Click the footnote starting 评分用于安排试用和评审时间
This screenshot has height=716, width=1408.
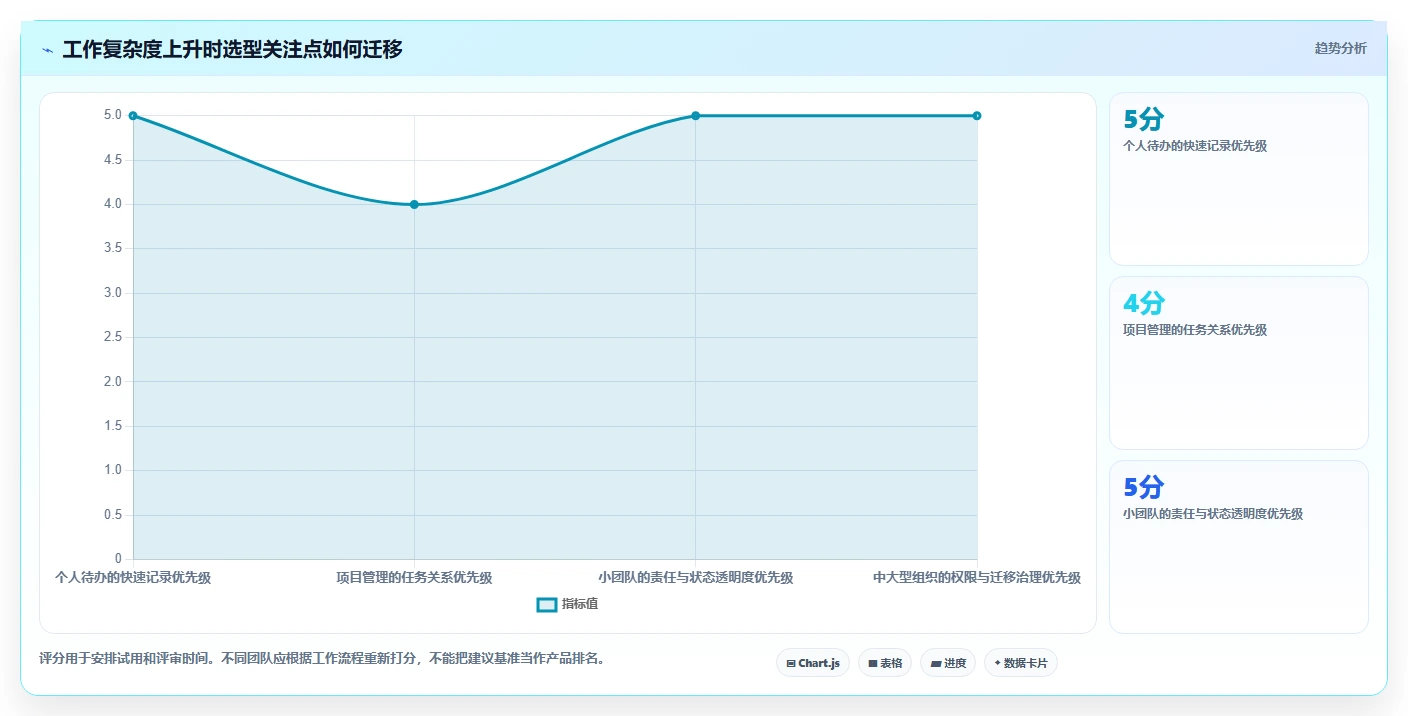click(322, 659)
